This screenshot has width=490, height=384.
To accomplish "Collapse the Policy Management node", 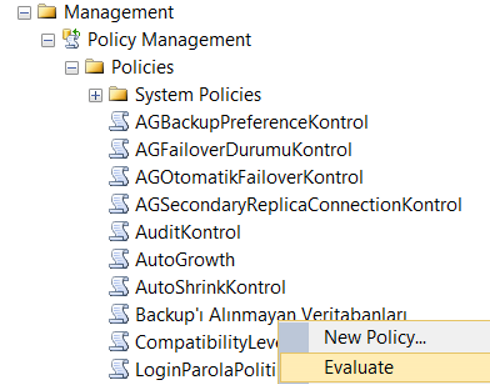I will 48,41.
